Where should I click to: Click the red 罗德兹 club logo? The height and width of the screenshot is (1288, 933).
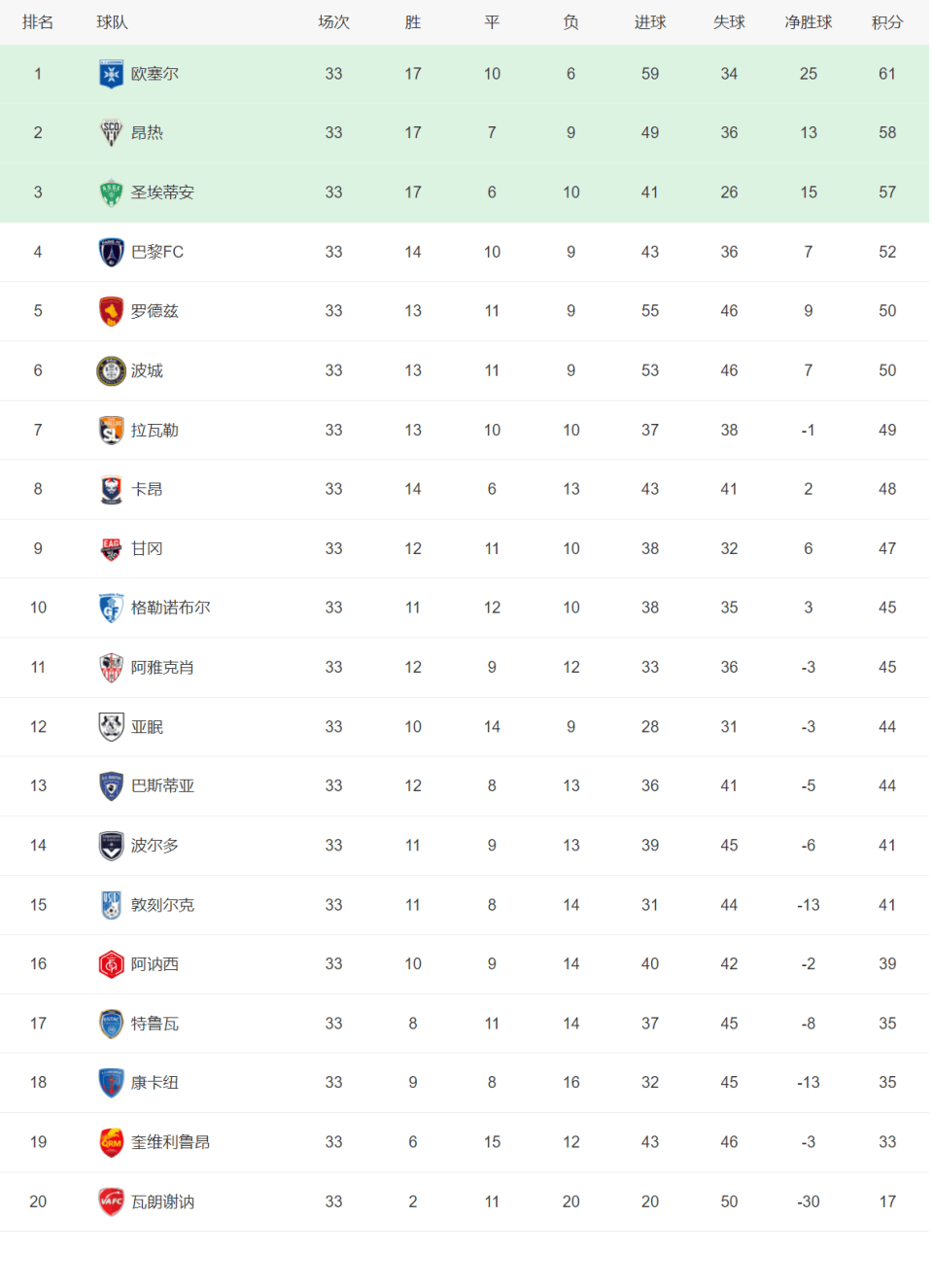[111, 311]
